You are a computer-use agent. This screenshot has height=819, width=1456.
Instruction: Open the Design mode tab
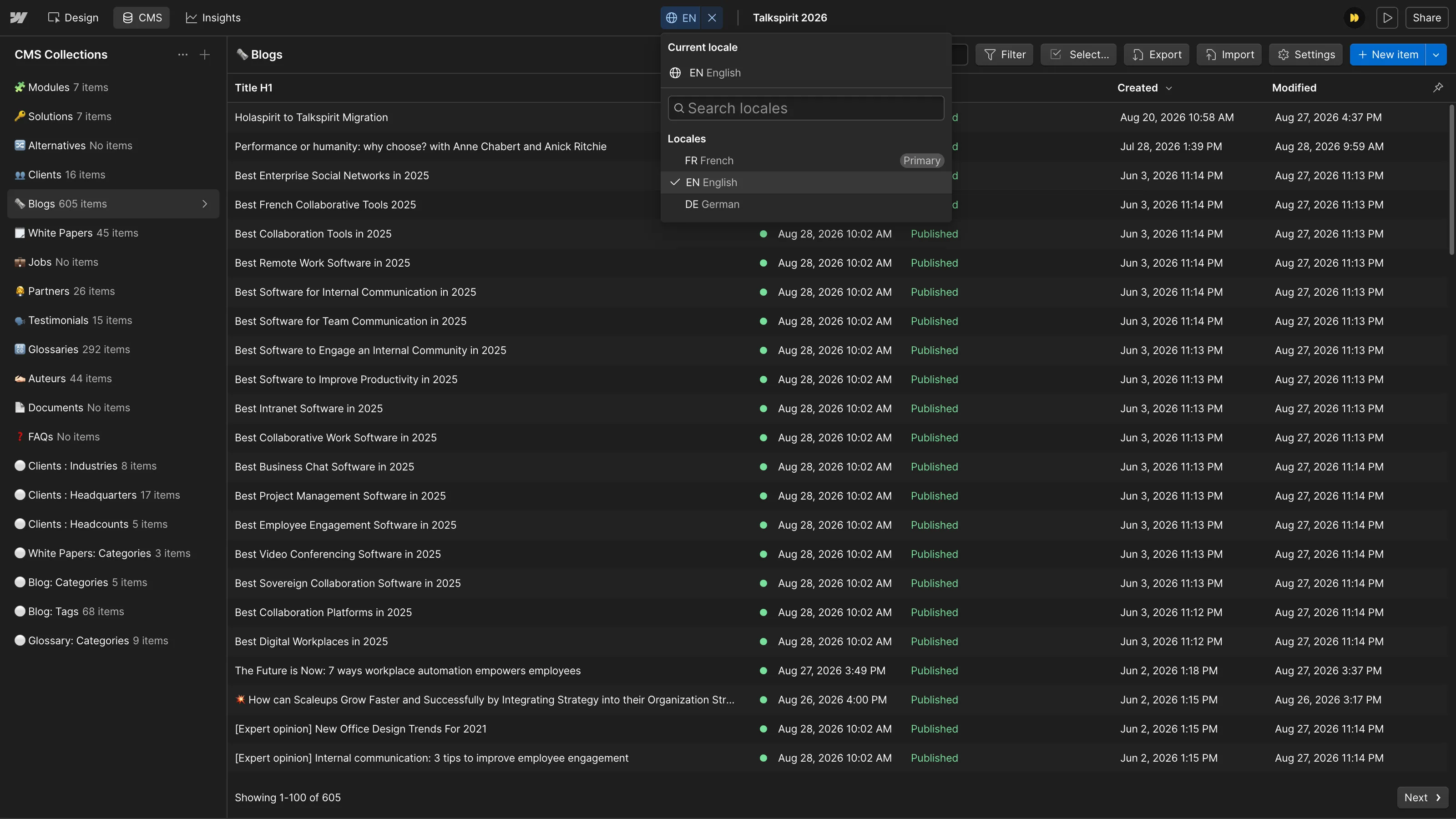tap(73, 18)
